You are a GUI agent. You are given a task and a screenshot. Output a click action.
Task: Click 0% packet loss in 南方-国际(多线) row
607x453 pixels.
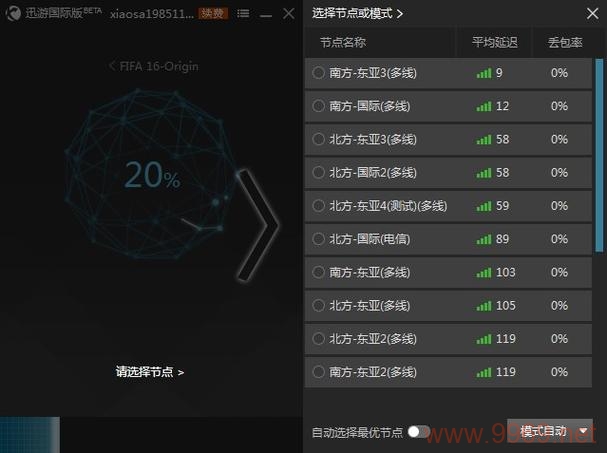click(559, 106)
